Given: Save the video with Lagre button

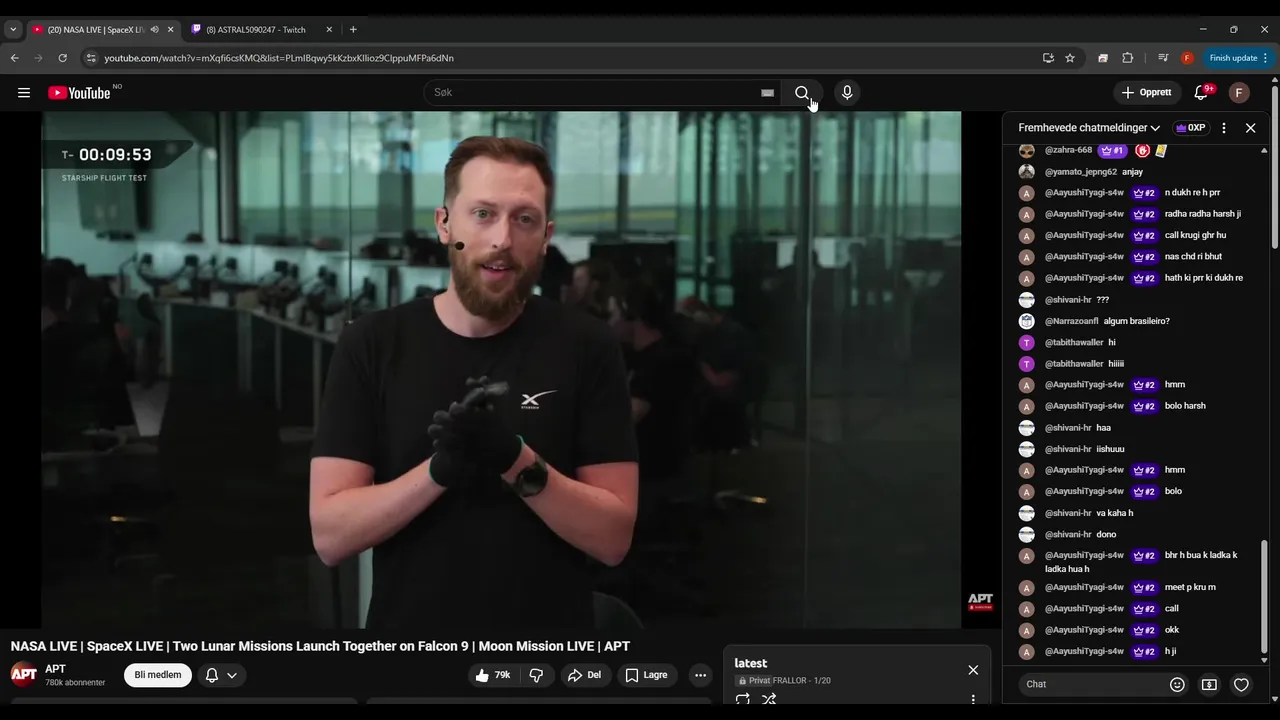Looking at the screenshot, I should click(x=646, y=675).
